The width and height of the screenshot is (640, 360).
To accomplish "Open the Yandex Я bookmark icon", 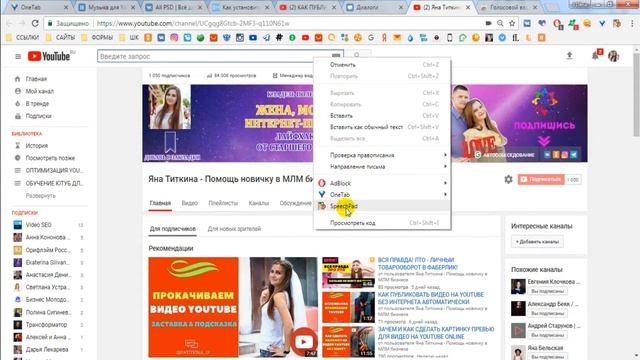I will pos(384,38).
